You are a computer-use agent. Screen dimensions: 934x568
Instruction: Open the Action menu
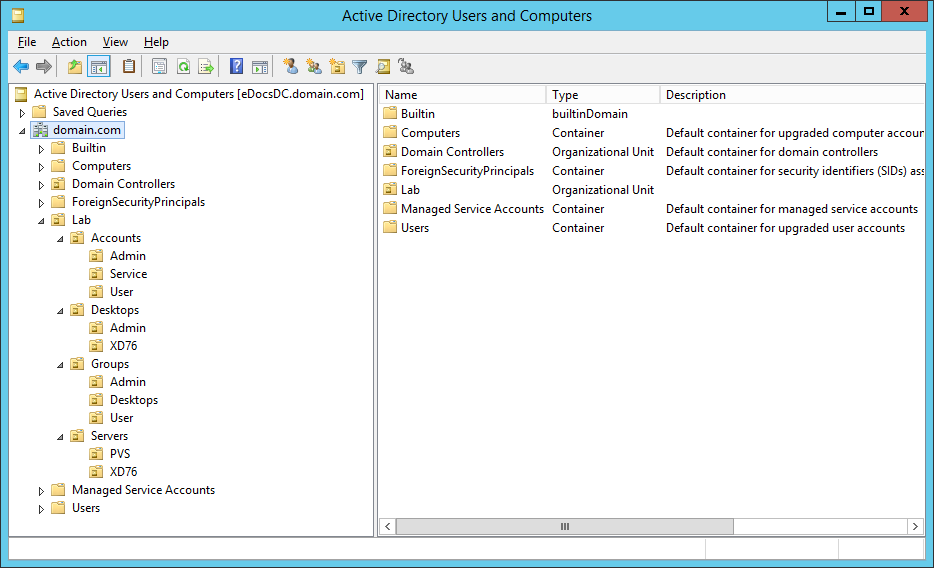pos(69,42)
